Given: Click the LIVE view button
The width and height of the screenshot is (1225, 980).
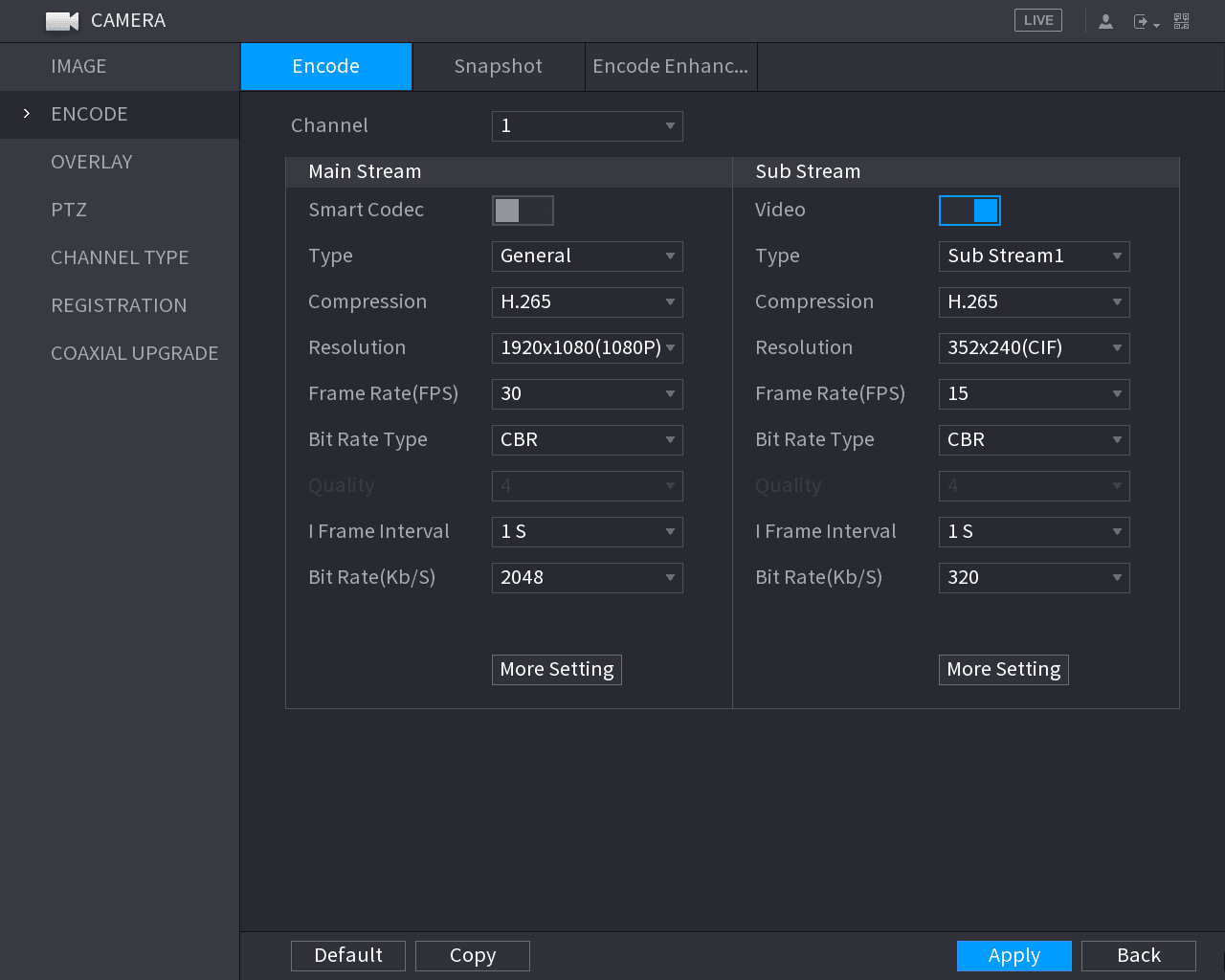Looking at the screenshot, I should 1038,20.
